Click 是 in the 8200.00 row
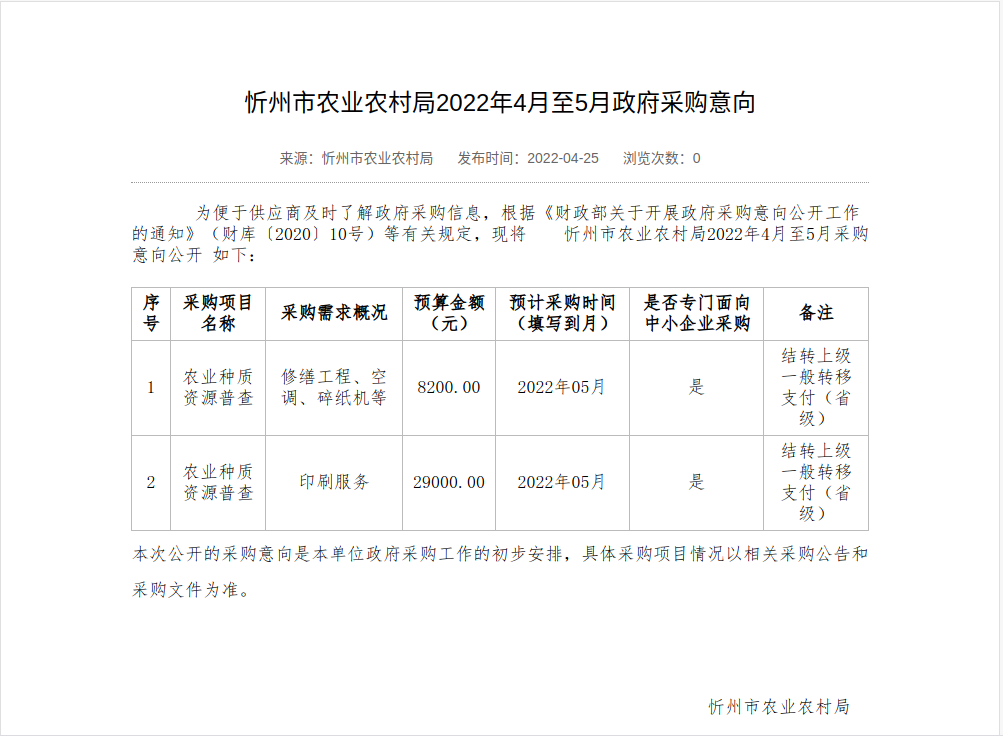The height and width of the screenshot is (736, 1003). point(697,388)
